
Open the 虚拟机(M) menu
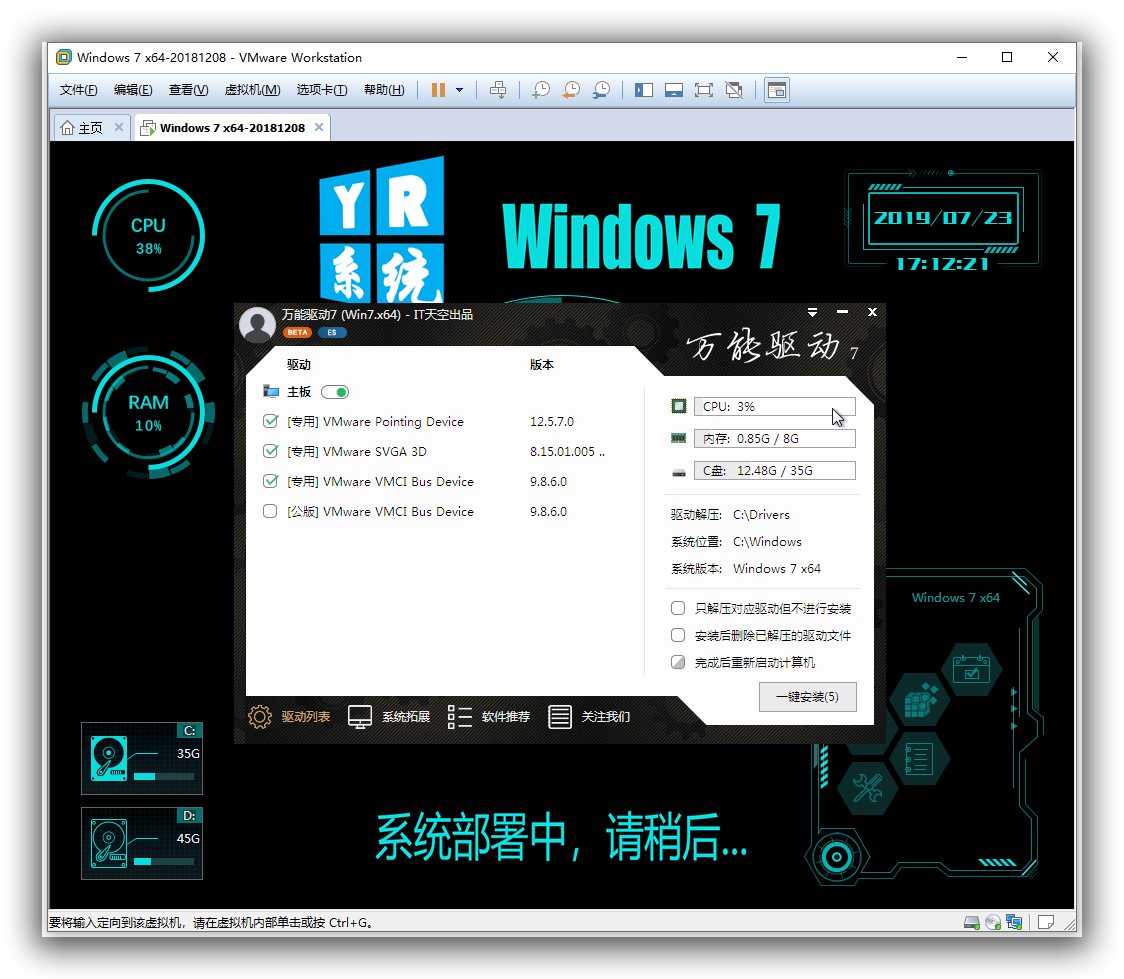(252, 90)
